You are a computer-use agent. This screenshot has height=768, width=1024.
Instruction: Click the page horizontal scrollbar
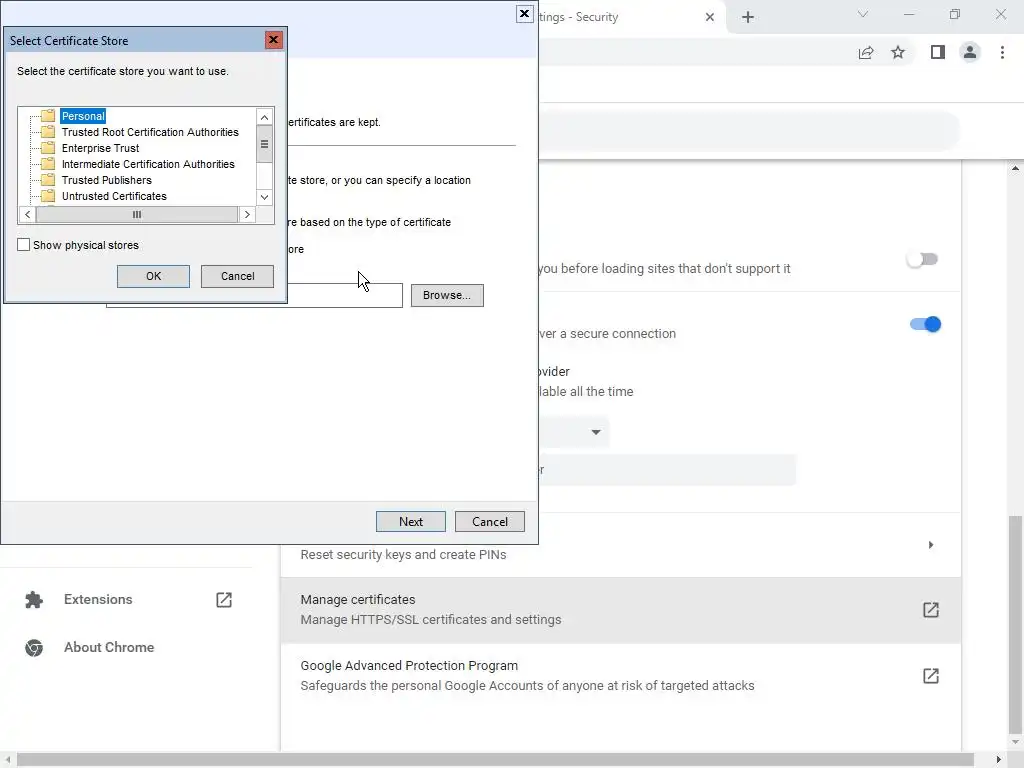496,760
